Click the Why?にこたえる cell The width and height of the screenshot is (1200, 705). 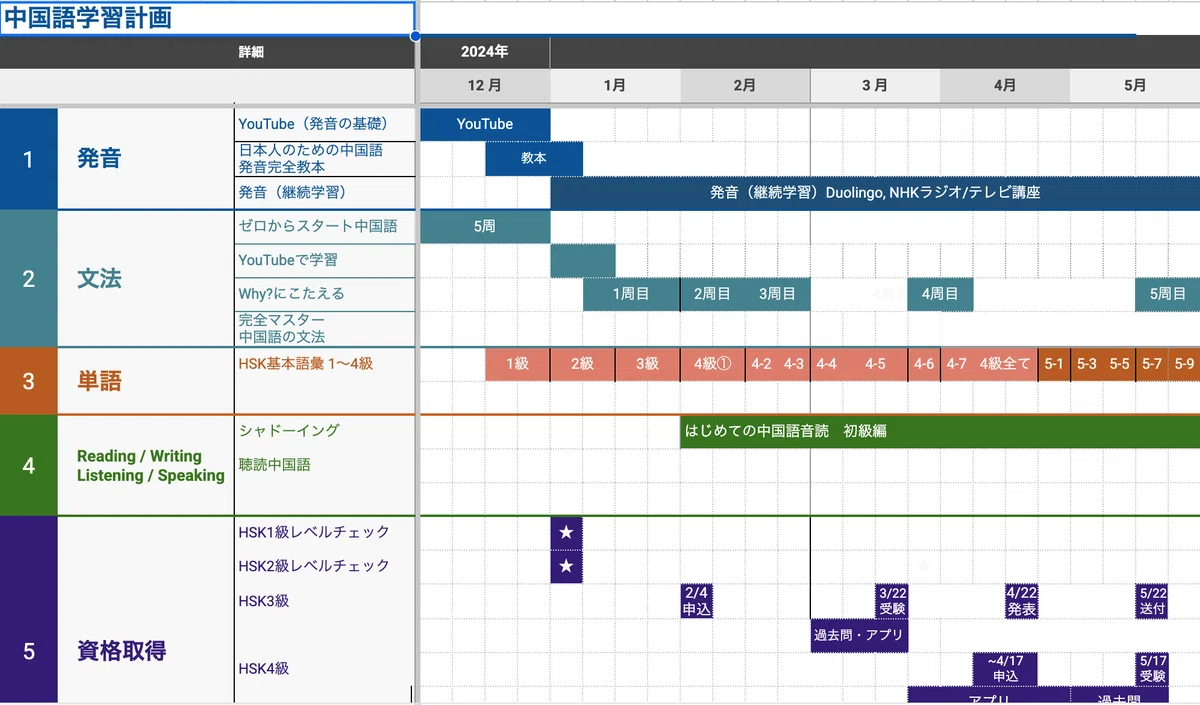coord(325,294)
